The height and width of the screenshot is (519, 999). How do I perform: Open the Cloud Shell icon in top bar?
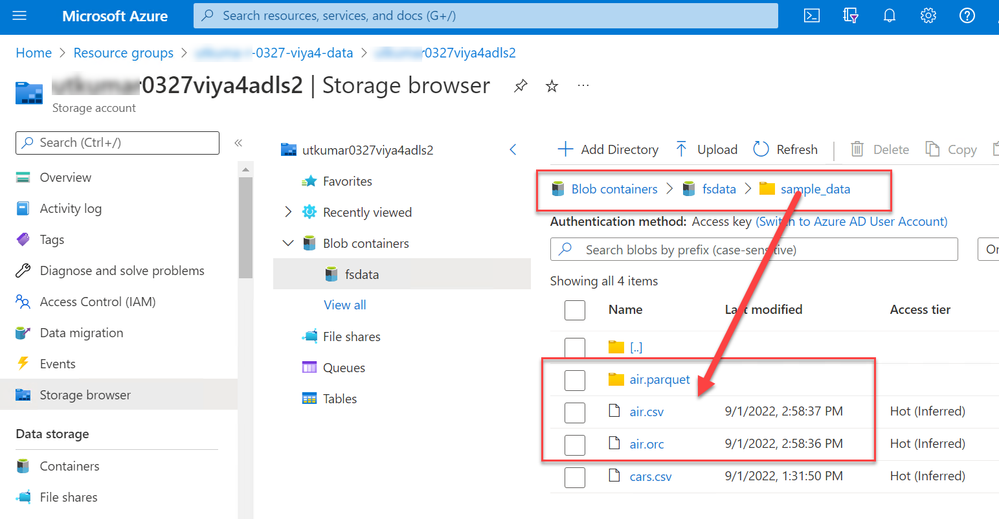pyautogui.click(x=812, y=16)
